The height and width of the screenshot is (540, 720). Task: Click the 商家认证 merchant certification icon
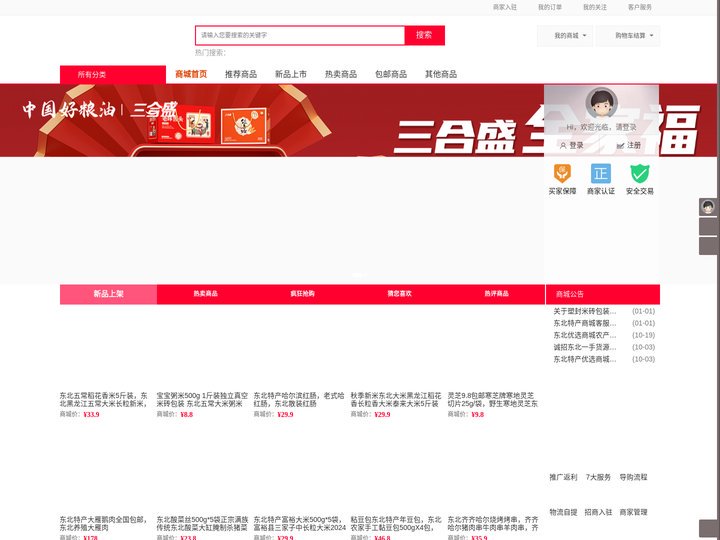click(601, 173)
